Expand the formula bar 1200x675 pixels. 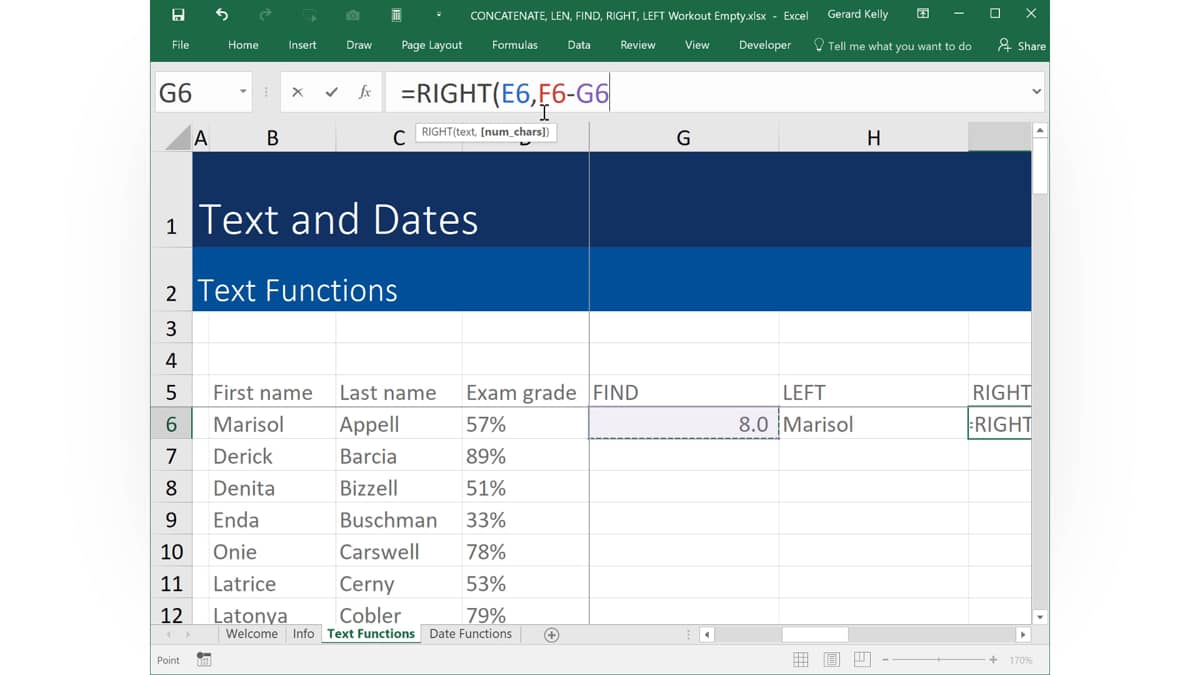tap(1036, 92)
